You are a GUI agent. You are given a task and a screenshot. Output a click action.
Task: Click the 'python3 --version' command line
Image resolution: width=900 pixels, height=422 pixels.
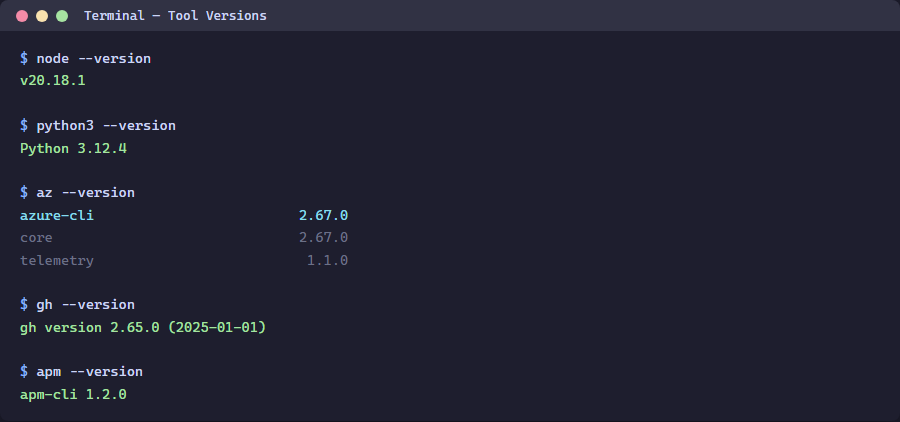click(106, 126)
